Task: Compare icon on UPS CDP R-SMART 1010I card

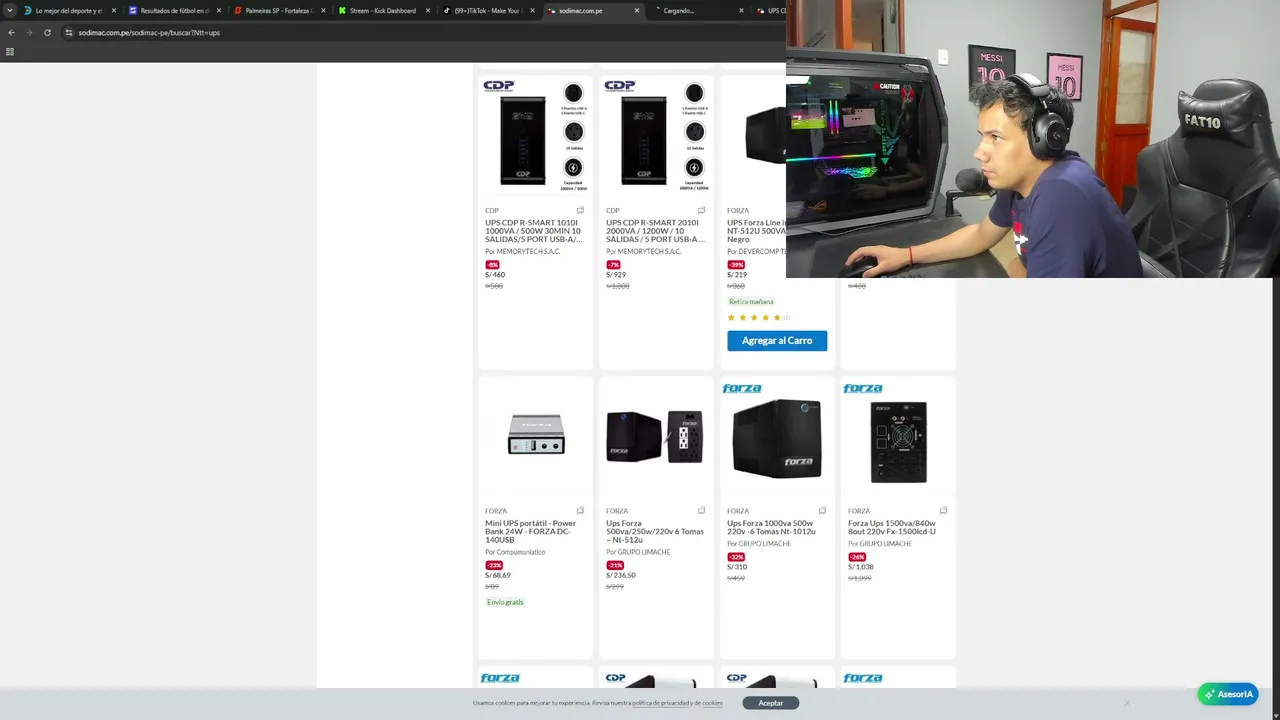Action: [x=580, y=211]
